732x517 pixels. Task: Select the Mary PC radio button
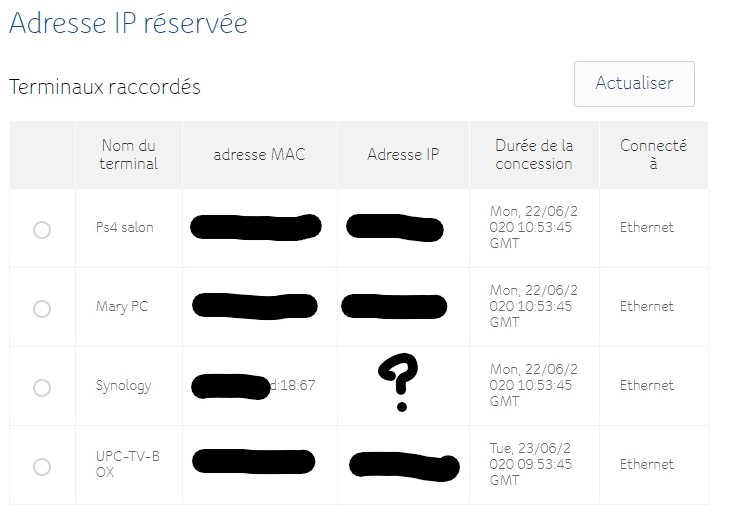coord(42,309)
